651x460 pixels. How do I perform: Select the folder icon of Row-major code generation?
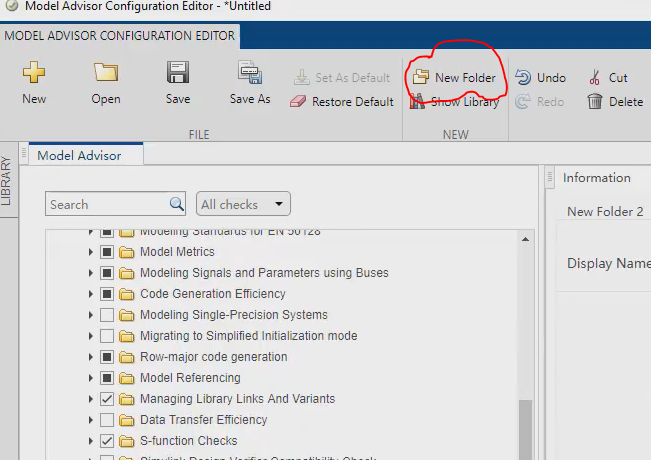[x=127, y=357]
